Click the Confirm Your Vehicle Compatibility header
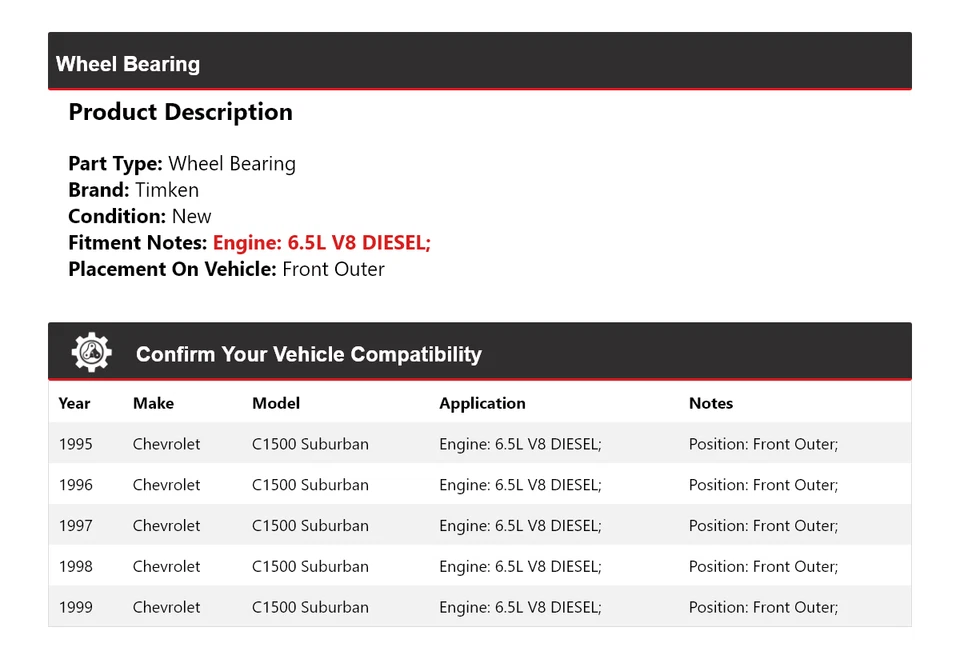 point(308,355)
